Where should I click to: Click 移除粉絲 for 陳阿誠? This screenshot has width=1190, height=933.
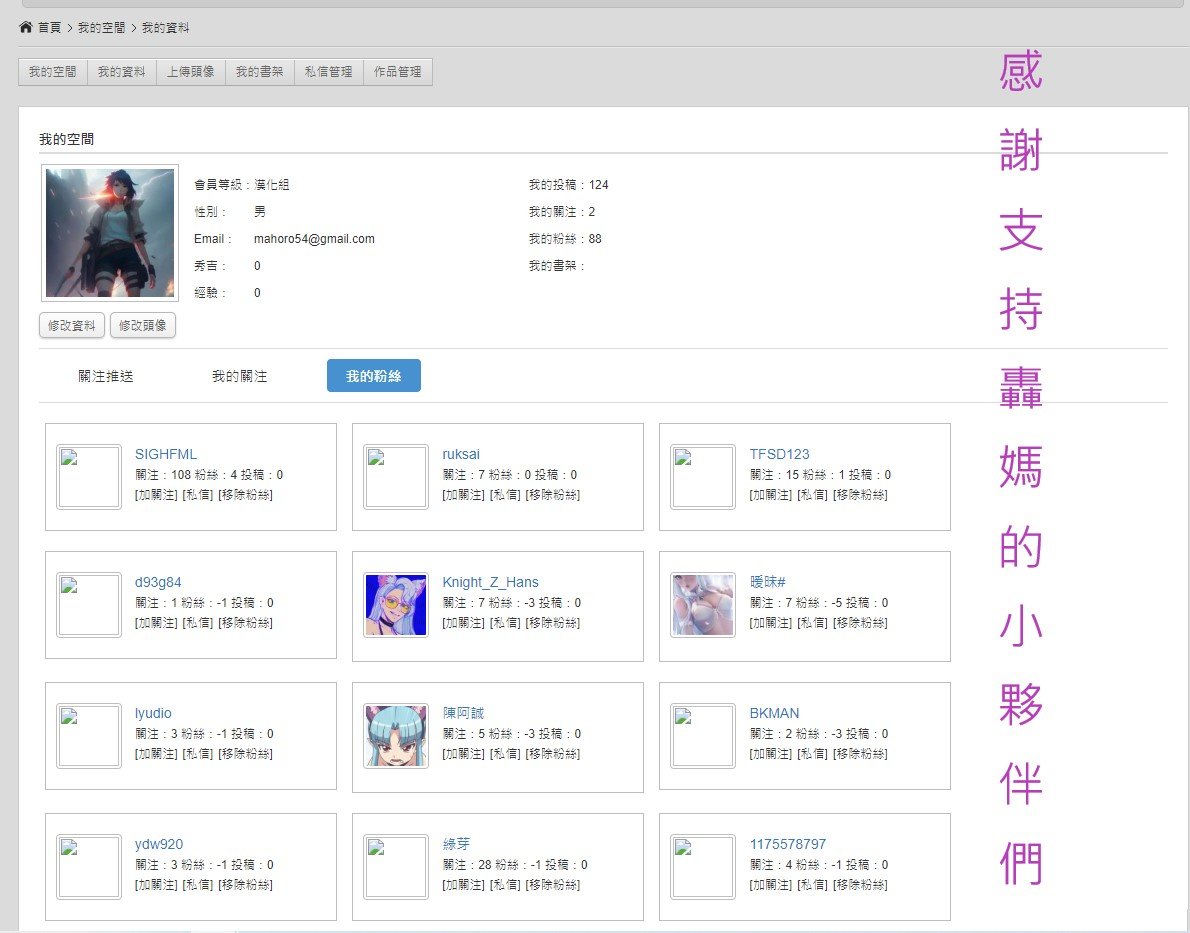(553, 754)
